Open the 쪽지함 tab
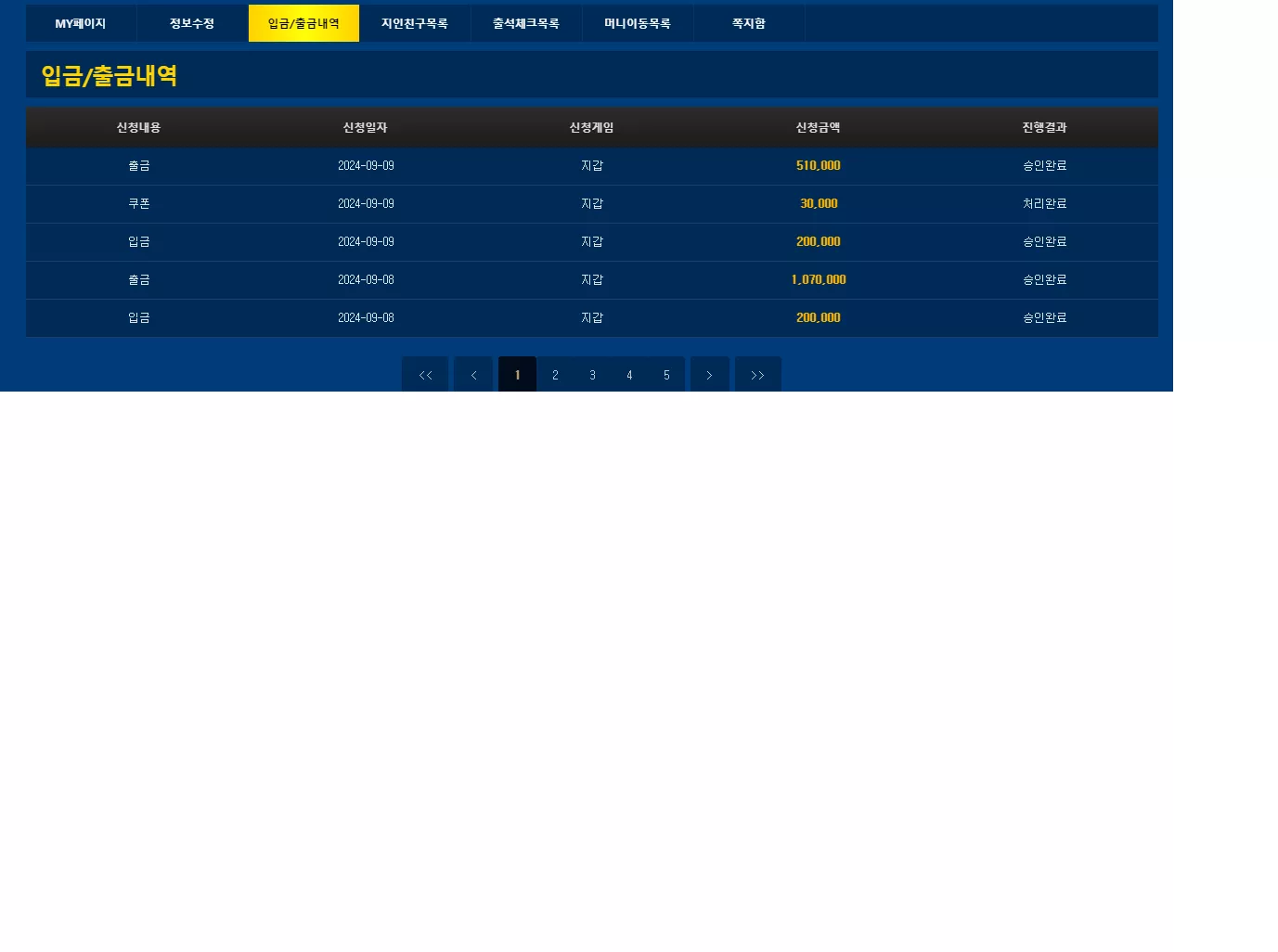1278x952 pixels. tap(749, 23)
